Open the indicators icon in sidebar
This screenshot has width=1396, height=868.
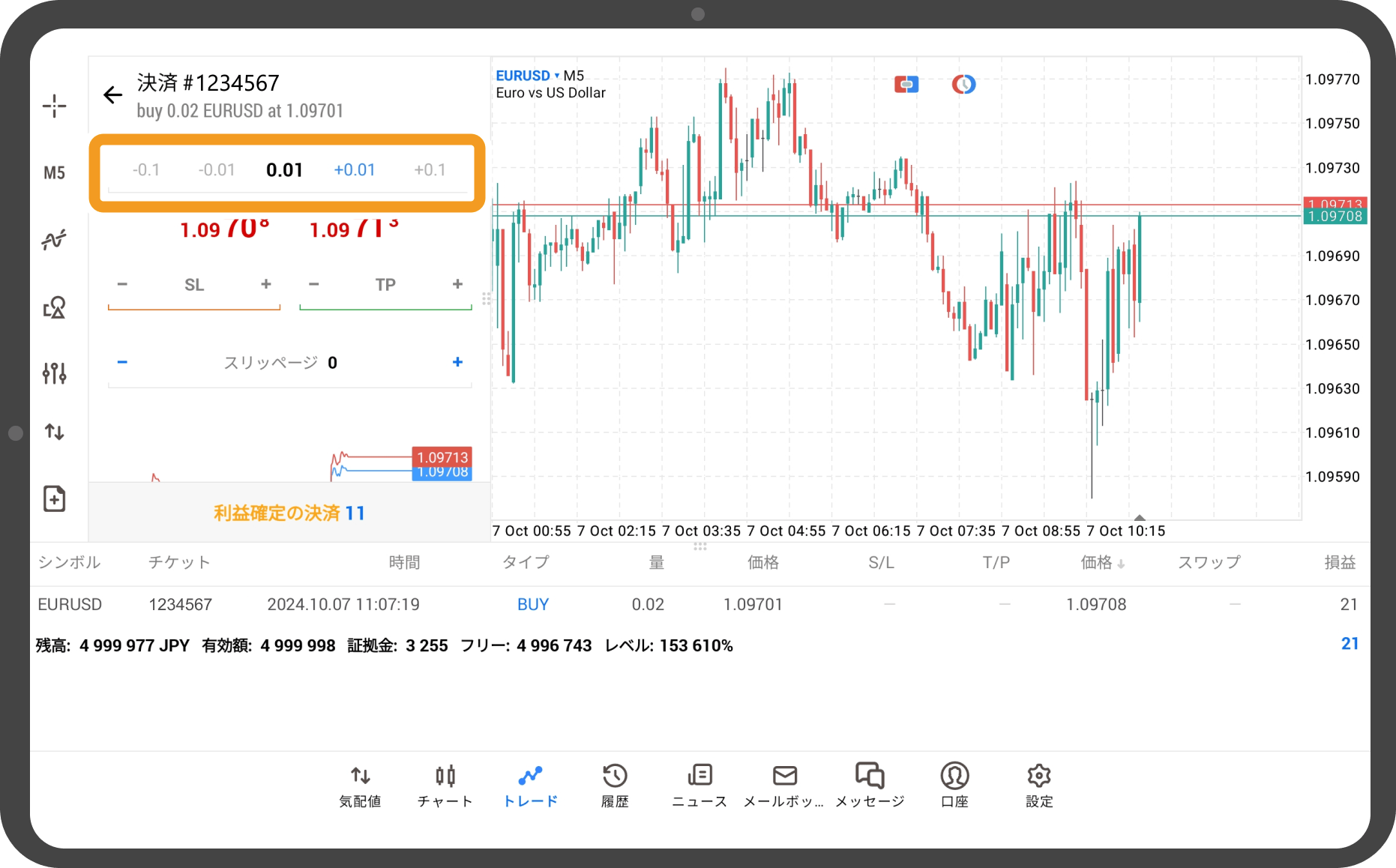(x=54, y=240)
